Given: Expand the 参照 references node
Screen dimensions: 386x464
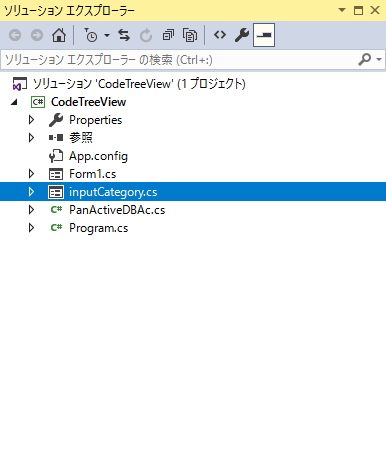Looking at the screenshot, I should [31, 138].
